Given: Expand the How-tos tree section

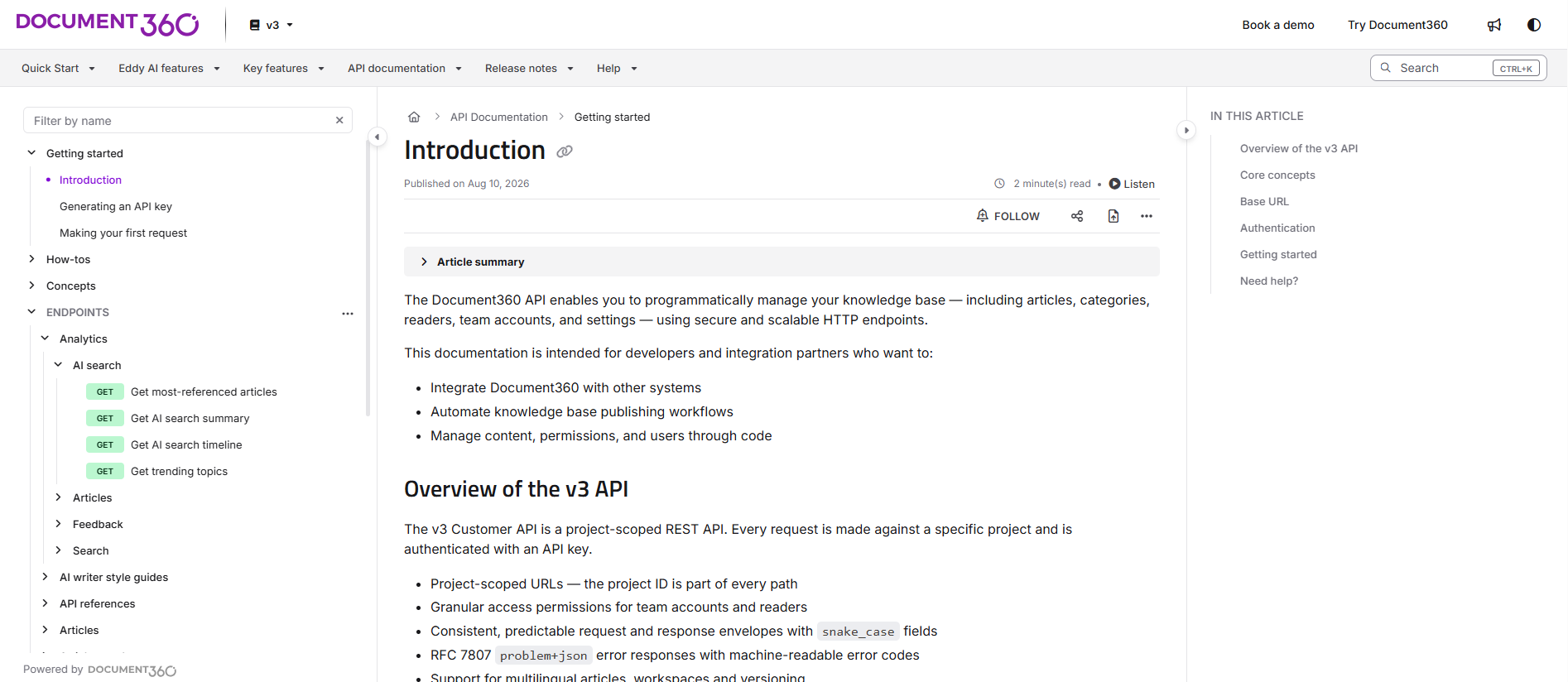Looking at the screenshot, I should click(x=31, y=259).
